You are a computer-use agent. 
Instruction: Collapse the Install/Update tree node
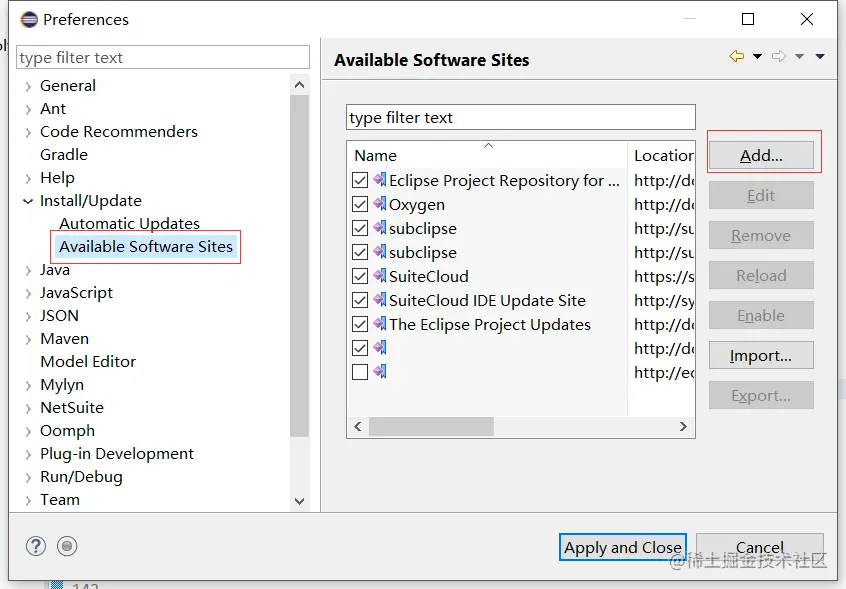pos(28,201)
